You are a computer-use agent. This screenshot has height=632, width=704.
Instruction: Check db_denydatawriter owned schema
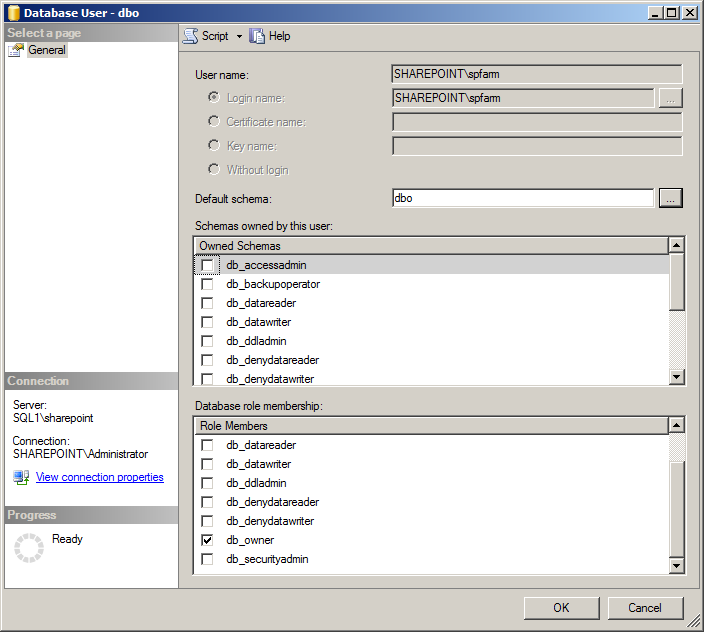[x=207, y=379]
